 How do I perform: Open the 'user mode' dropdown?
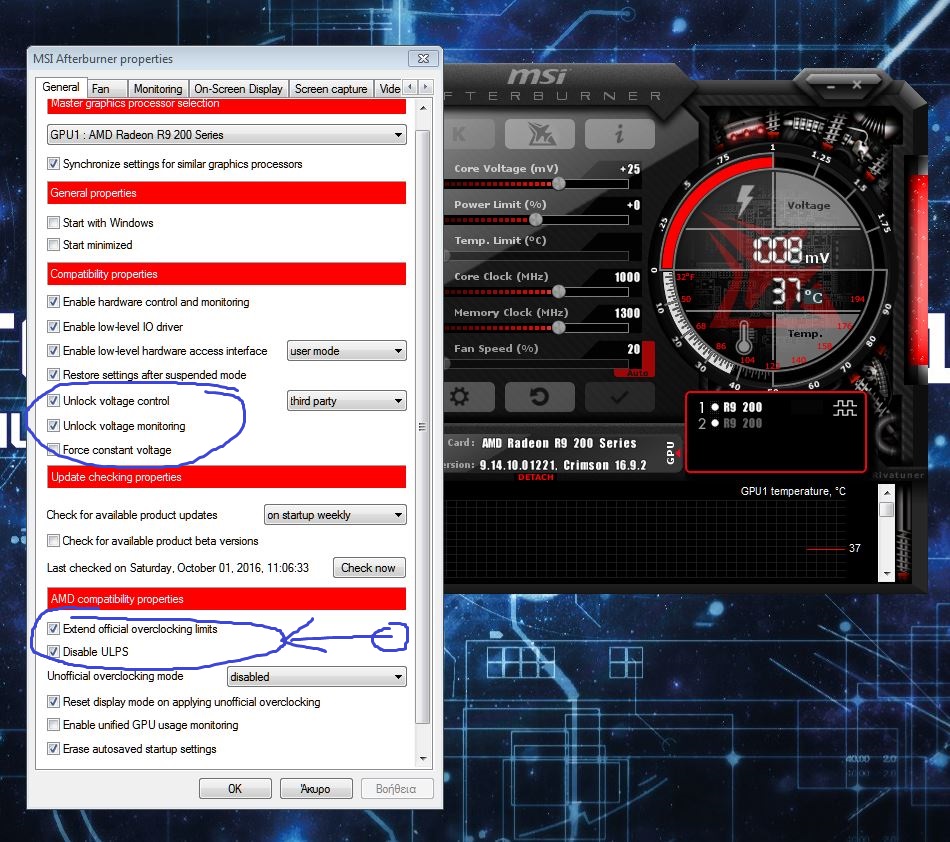[347, 351]
